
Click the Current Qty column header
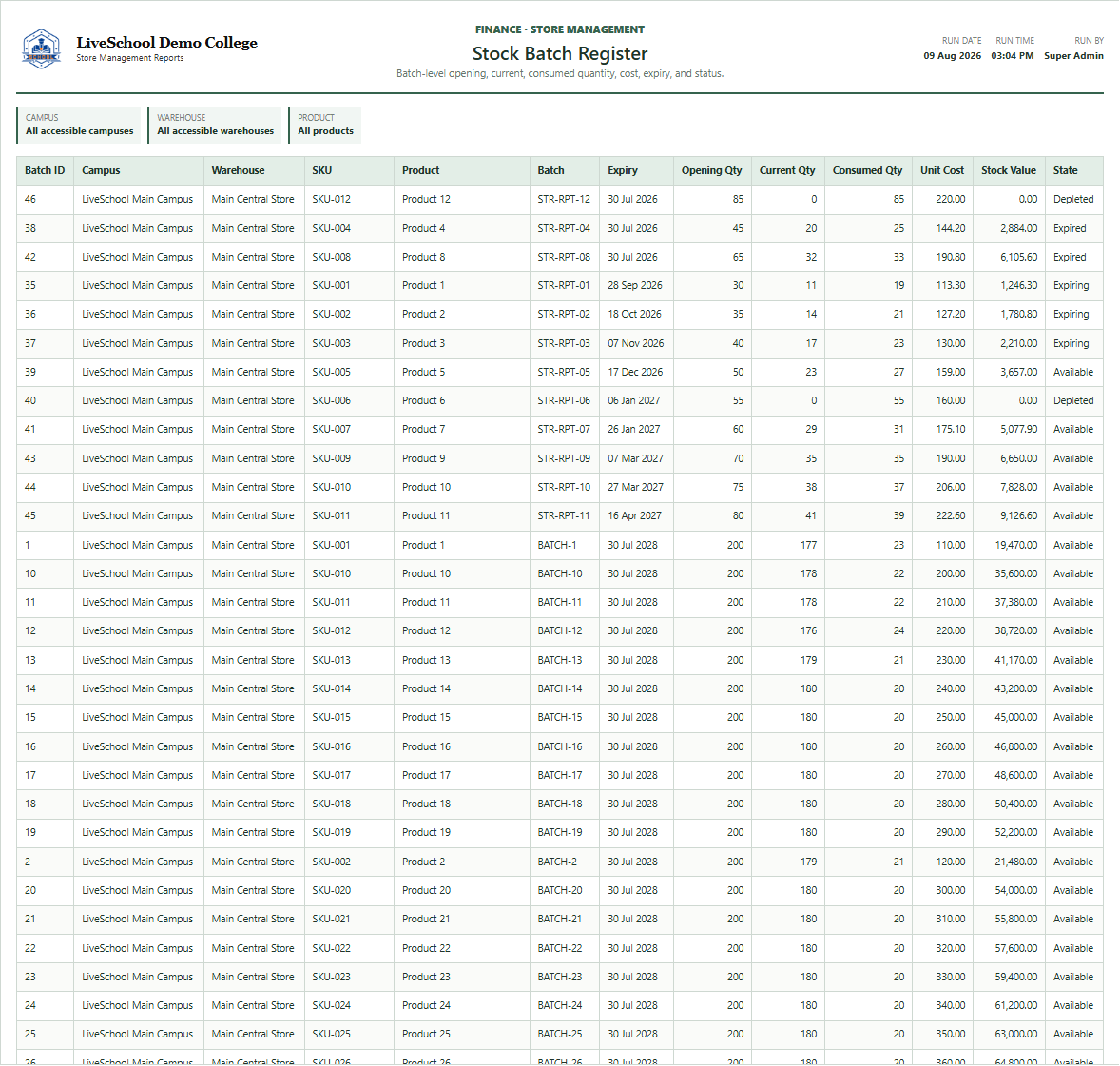tap(787, 171)
